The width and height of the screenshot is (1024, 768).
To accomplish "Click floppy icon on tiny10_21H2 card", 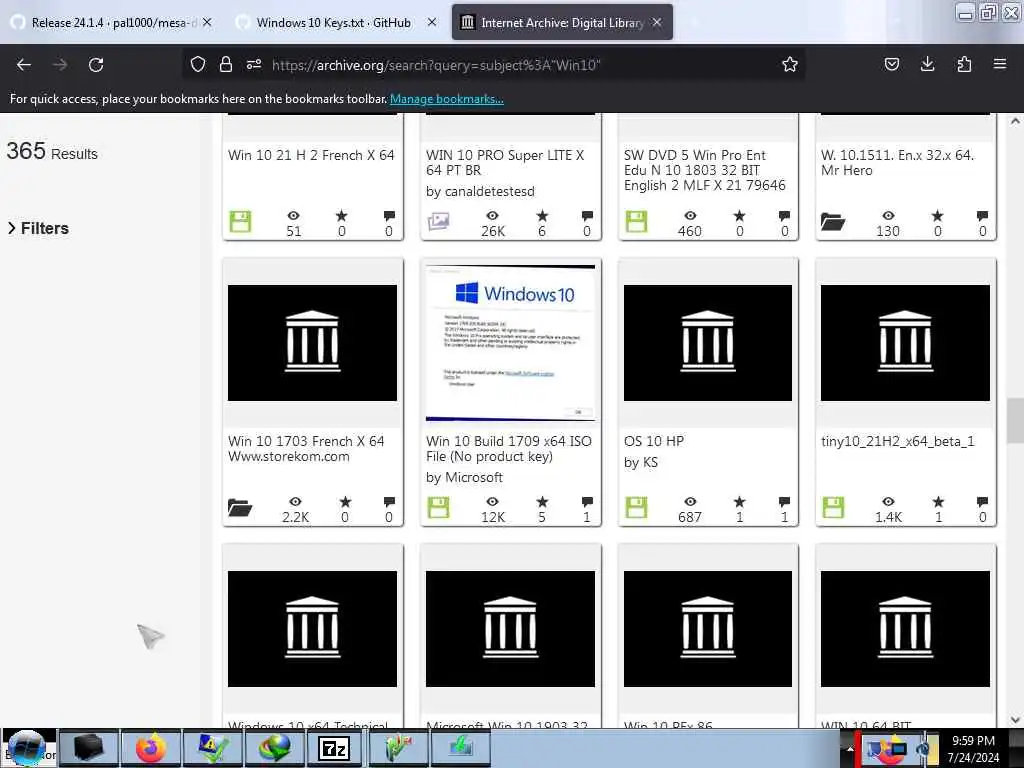I will [833, 507].
